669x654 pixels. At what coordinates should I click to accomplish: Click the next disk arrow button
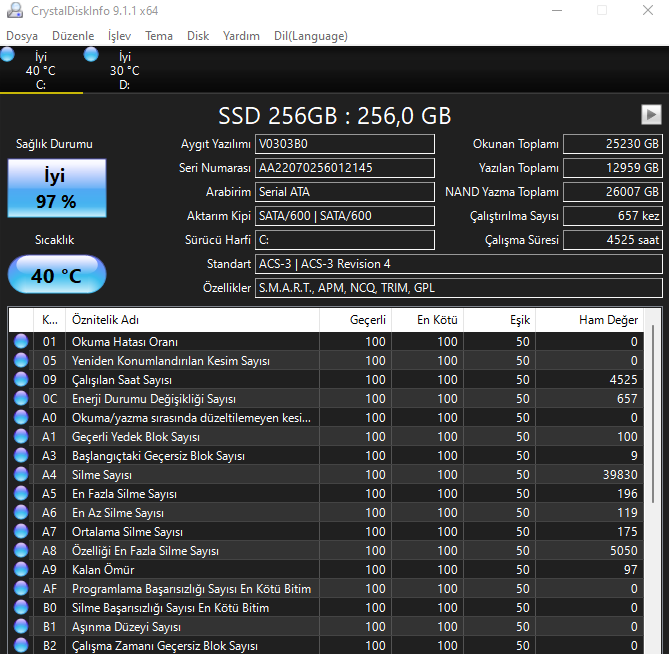[x=651, y=114]
